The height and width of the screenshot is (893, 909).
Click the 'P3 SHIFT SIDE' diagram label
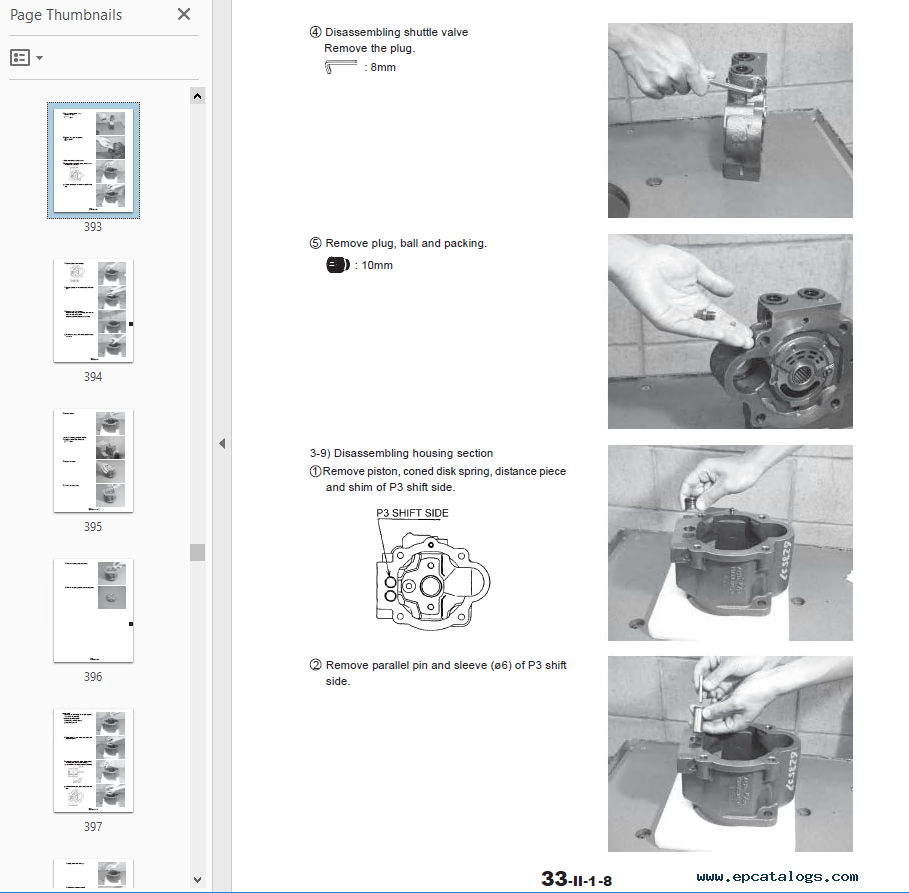click(412, 513)
